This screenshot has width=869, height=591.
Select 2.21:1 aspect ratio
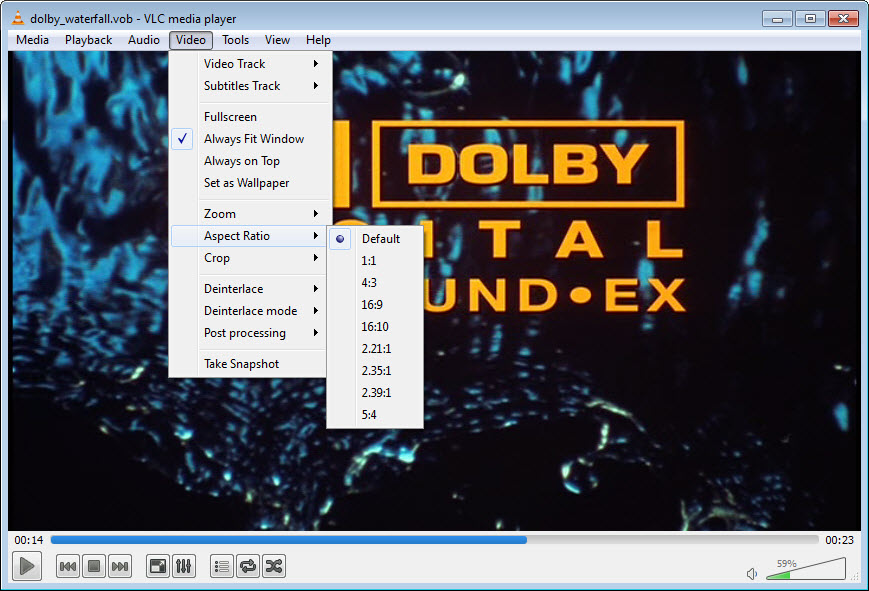375,349
